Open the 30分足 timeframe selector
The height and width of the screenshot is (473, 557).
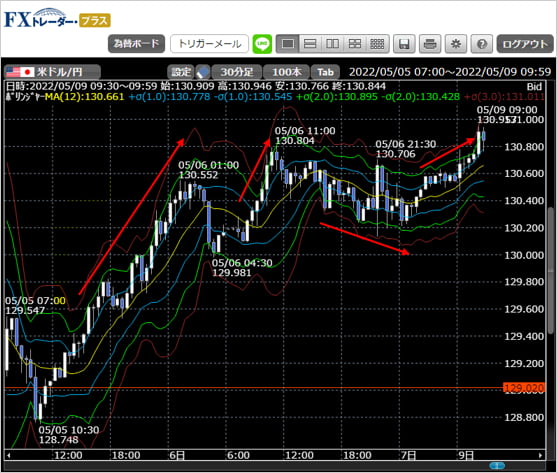click(x=237, y=72)
